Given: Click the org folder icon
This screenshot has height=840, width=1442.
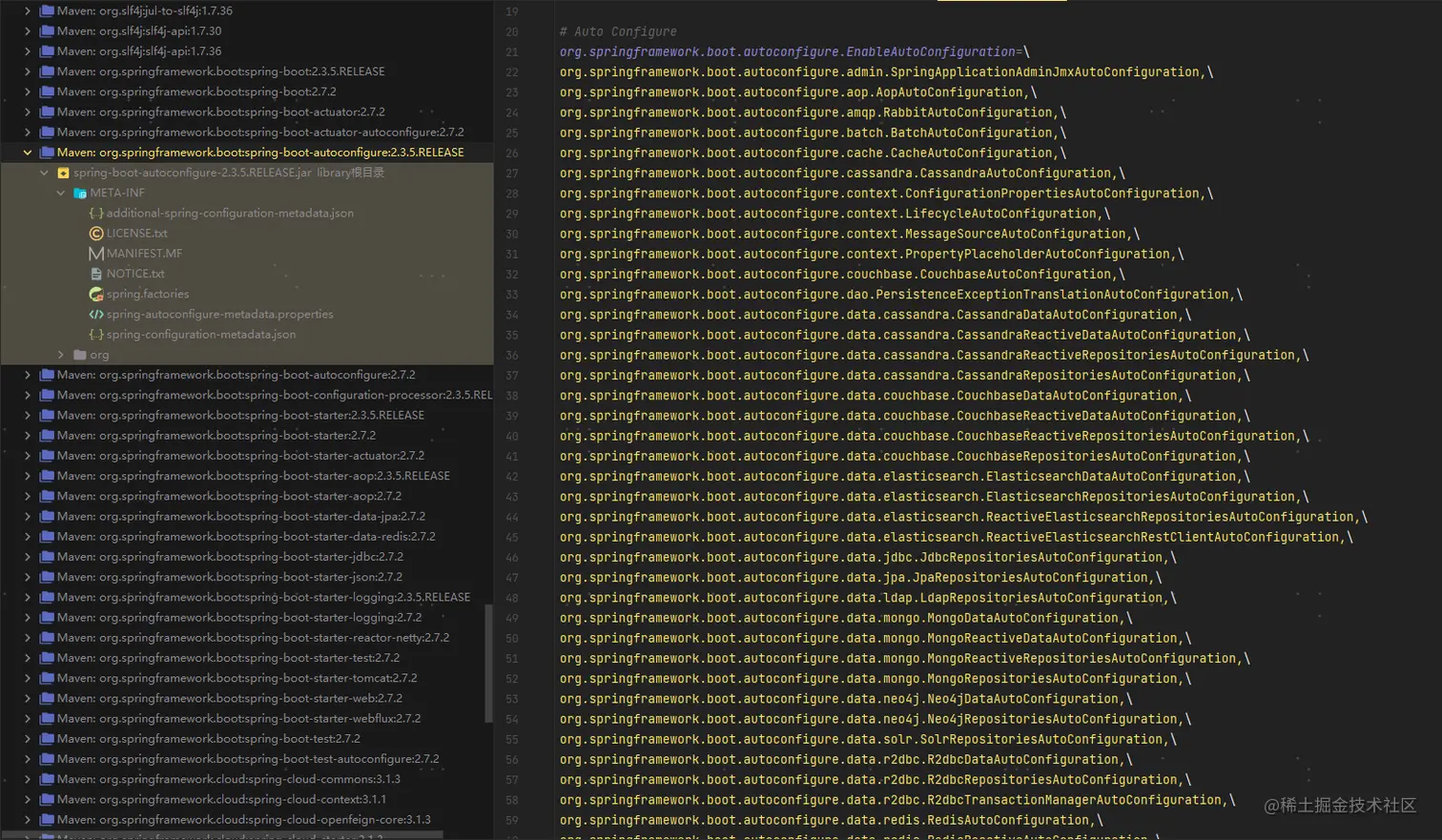Looking at the screenshot, I should [80, 355].
